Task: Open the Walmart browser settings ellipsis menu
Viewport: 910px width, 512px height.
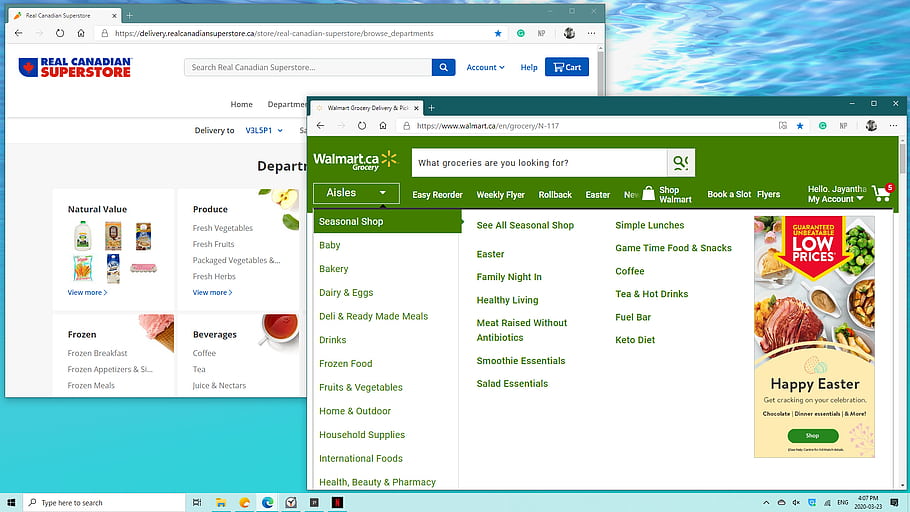Action: pos(893,125)
